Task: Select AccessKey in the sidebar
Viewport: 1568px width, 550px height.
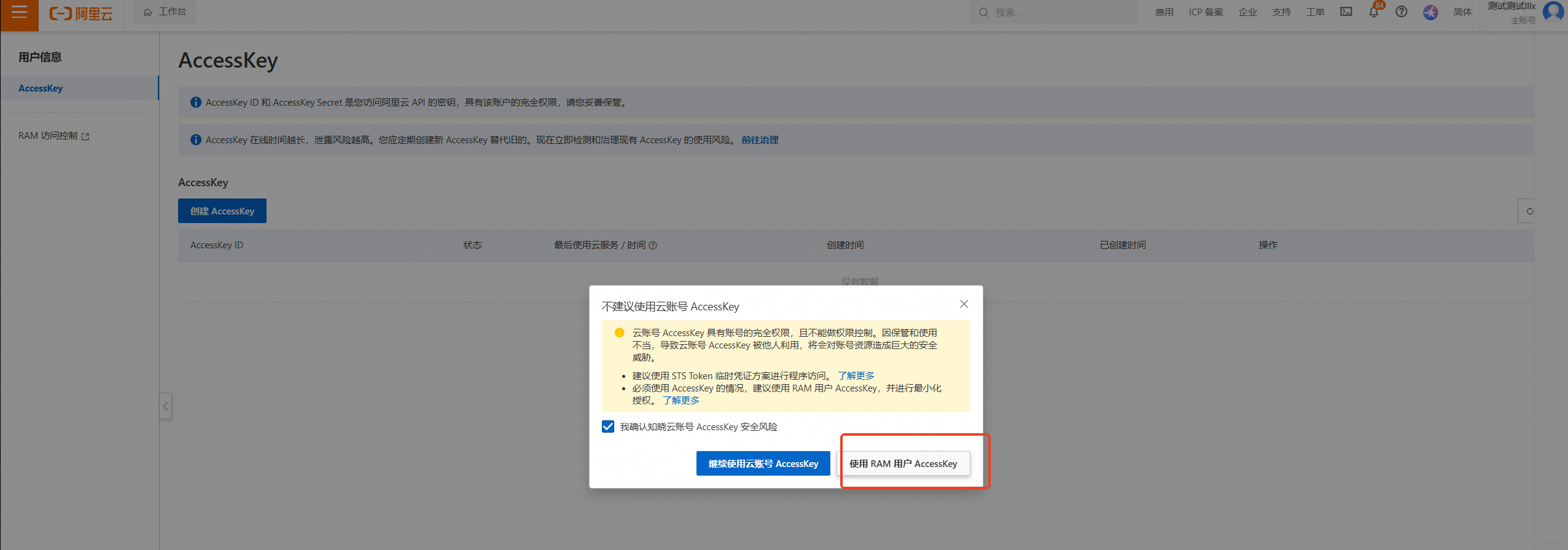Action: [x=79, y=88]
